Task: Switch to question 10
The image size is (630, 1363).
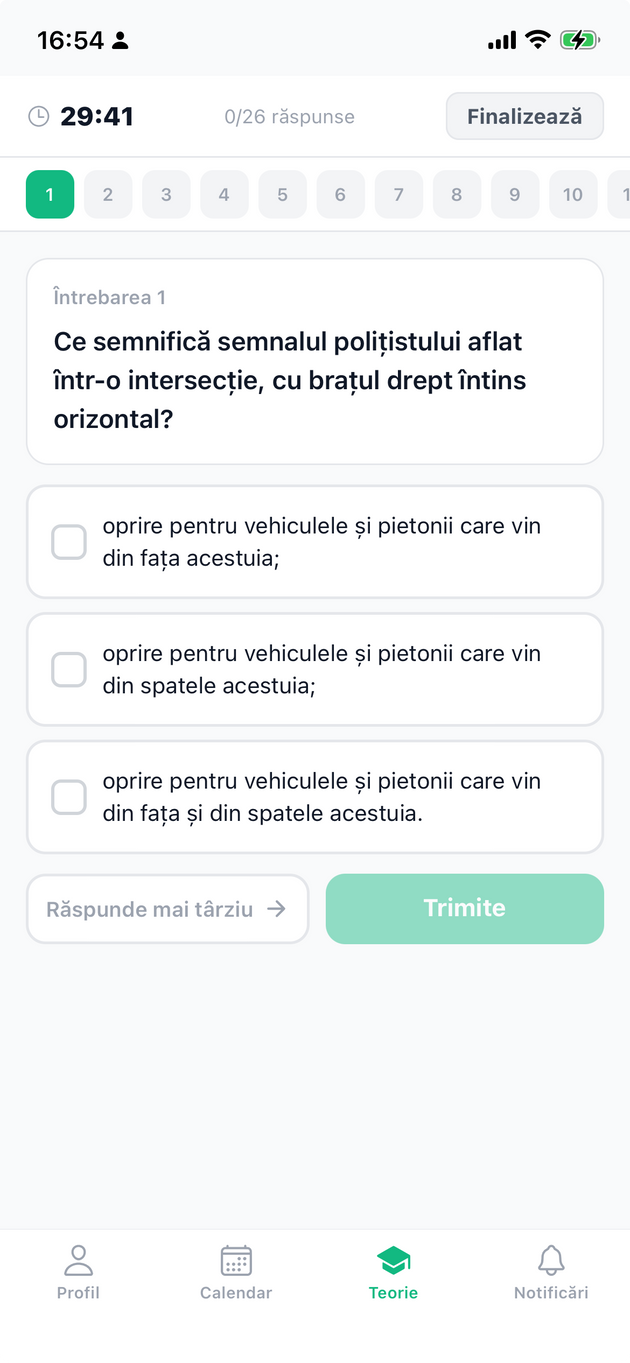Action: pos(573,194)
